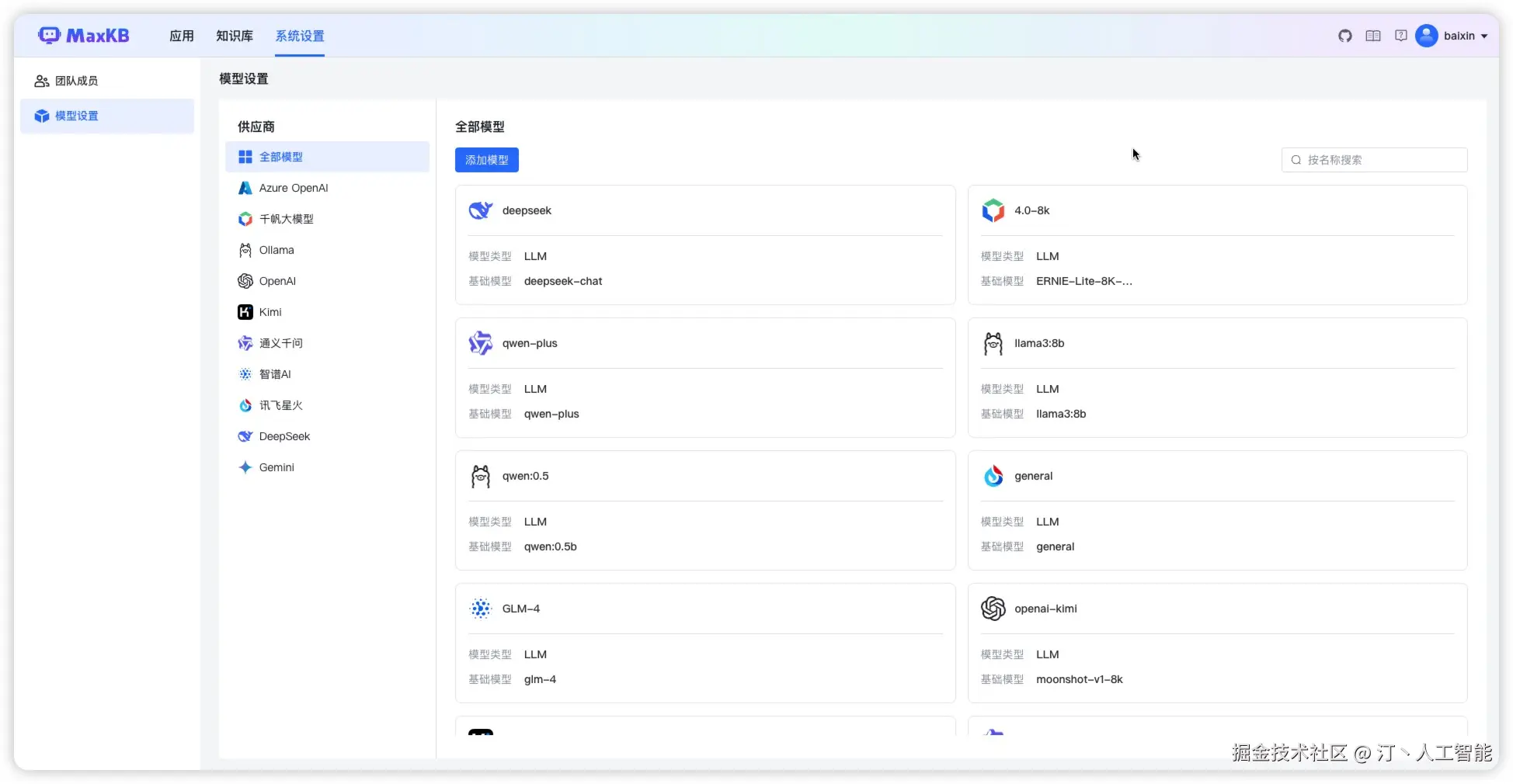This screenshot has width=1513, height=784.
Task: Click the Azure OpenAI logo icon
Action: pos(245,188)
